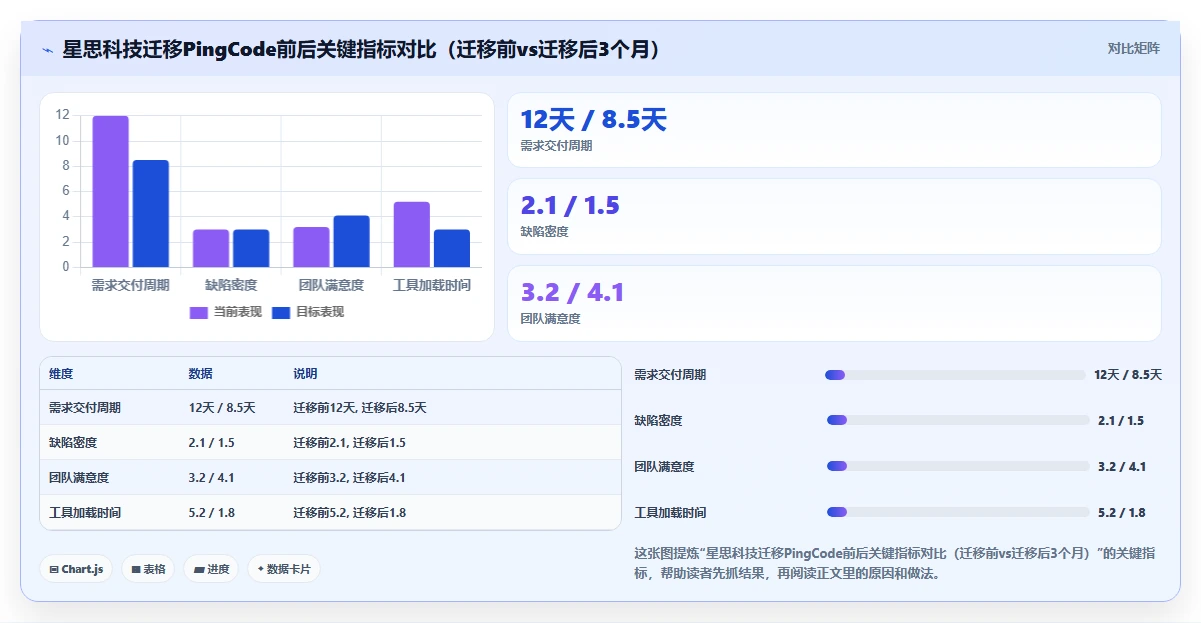
Task: Click the 需求交付周期 chart axis label
Action: tap(131, 285)
